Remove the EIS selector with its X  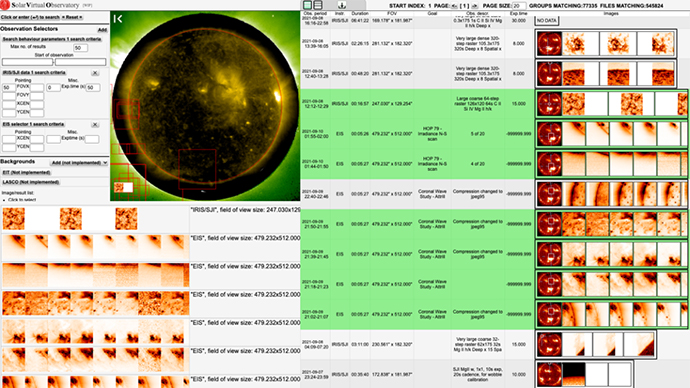(95, 124)
